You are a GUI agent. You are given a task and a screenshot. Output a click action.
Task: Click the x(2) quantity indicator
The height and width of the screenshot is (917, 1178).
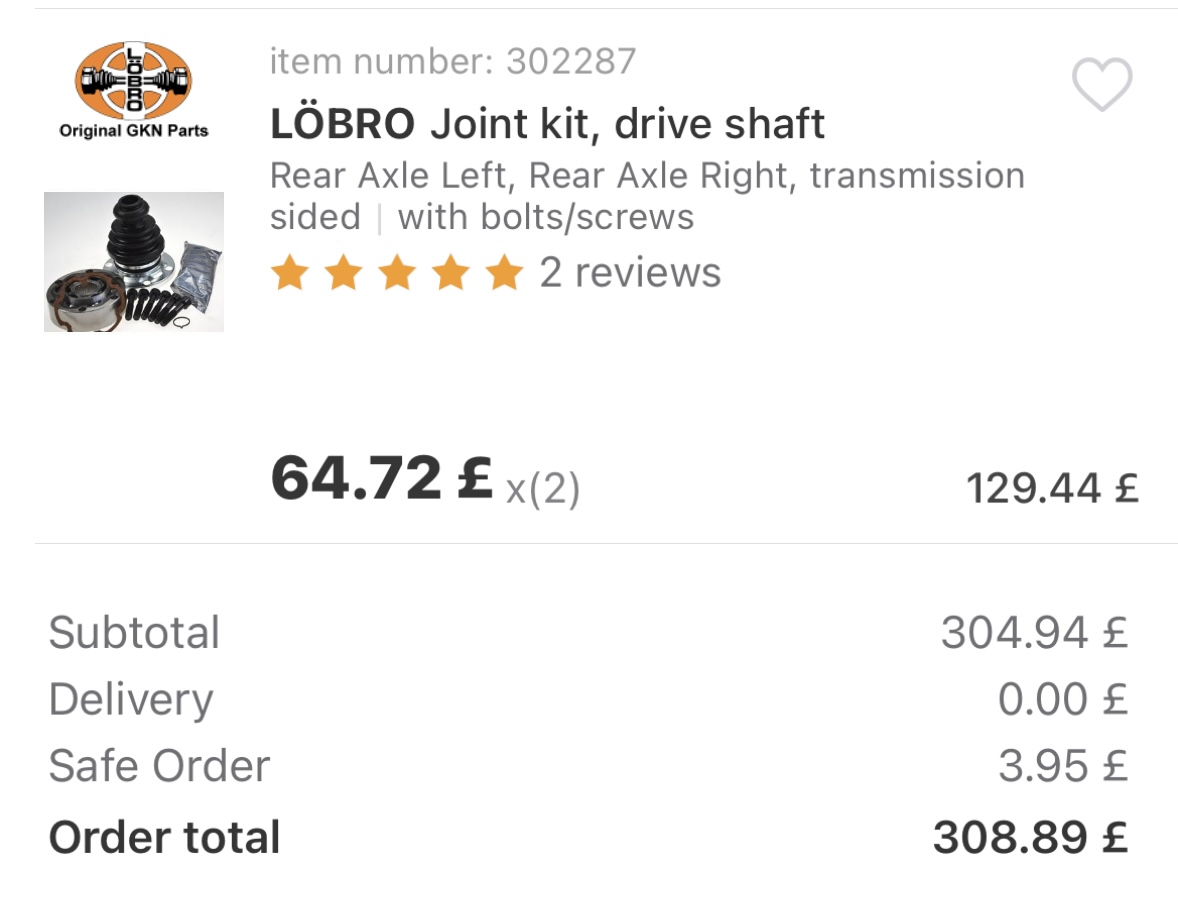(542, 489)
